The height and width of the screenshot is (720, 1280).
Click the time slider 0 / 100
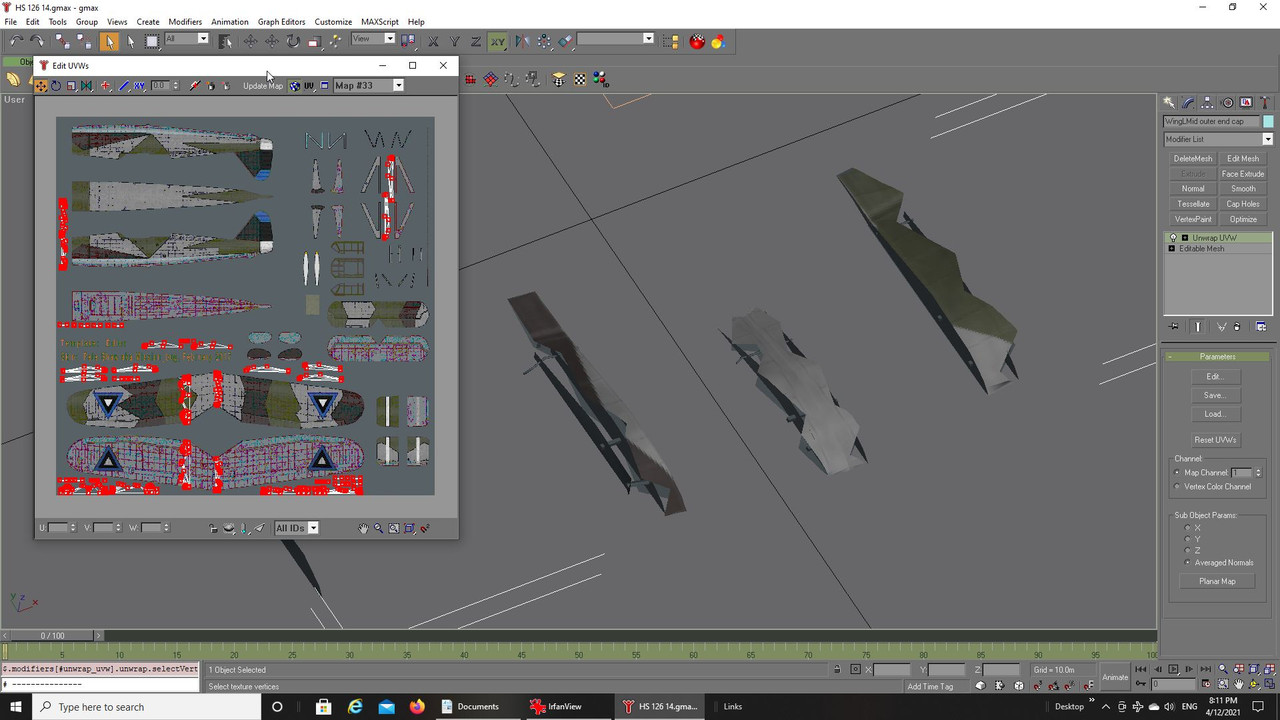[x=52, y=636]
